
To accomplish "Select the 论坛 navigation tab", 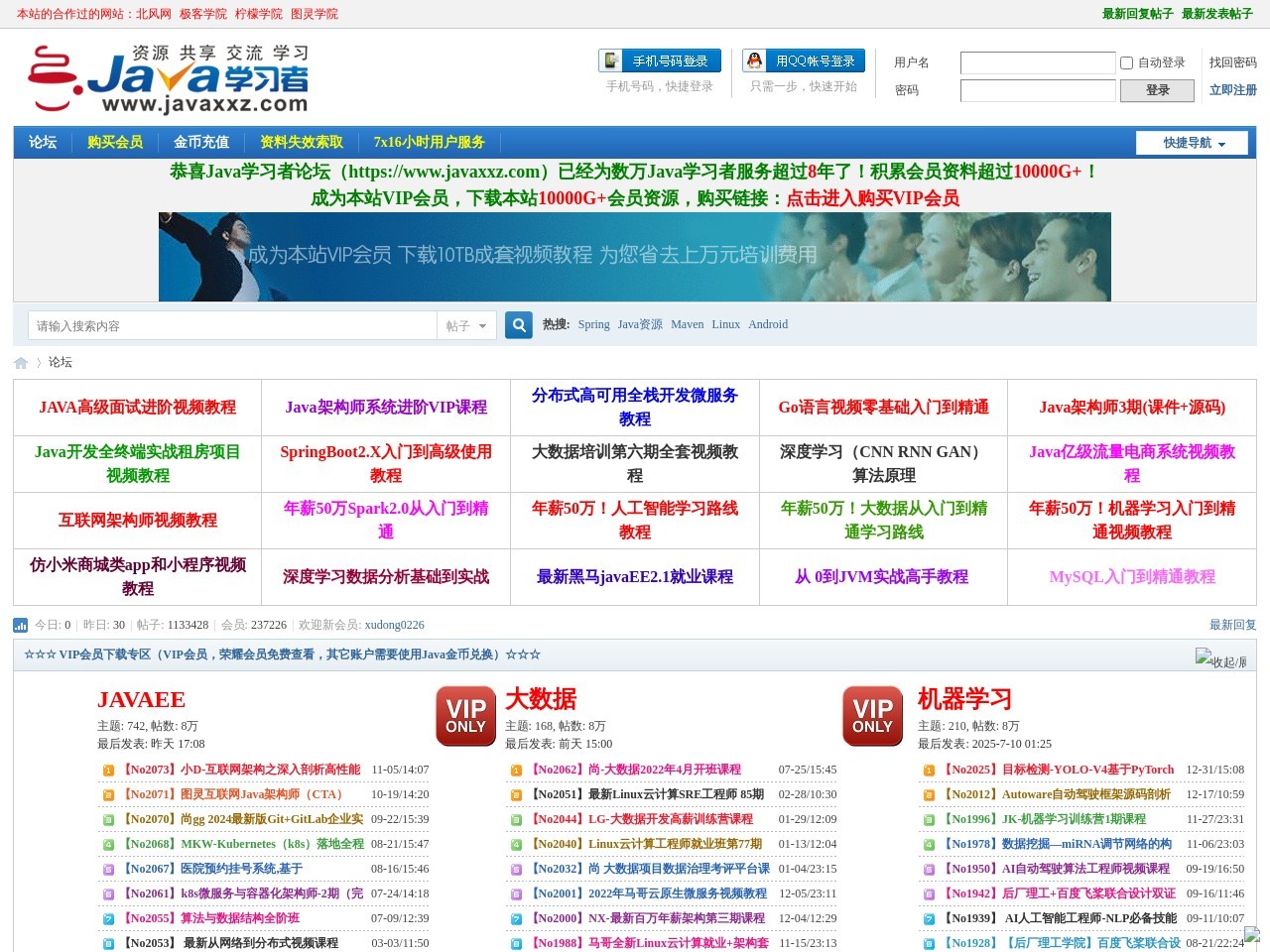I will 43,142.
